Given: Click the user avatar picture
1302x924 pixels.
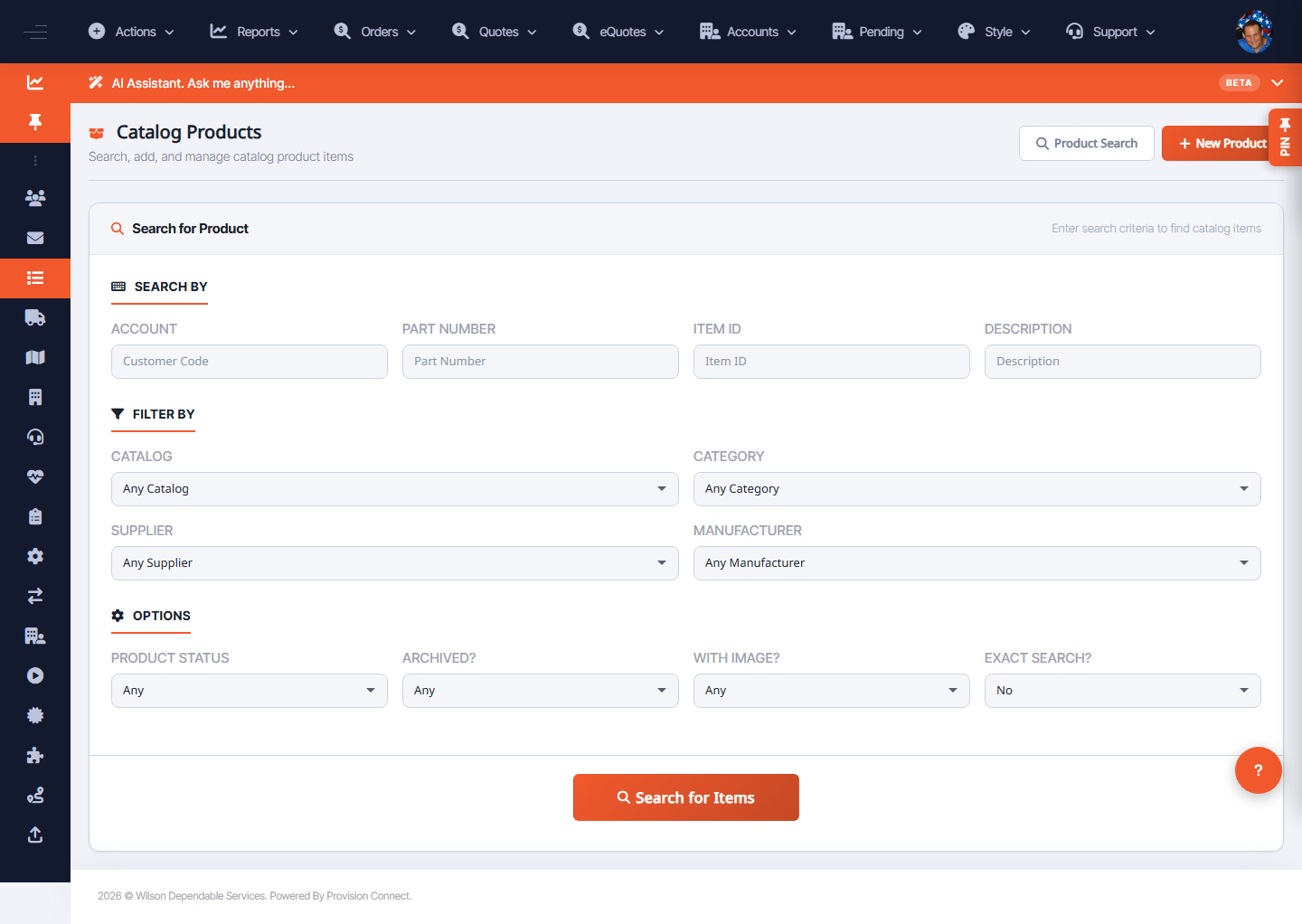Looking at the screenshot, I should (x=1254, y=32).
